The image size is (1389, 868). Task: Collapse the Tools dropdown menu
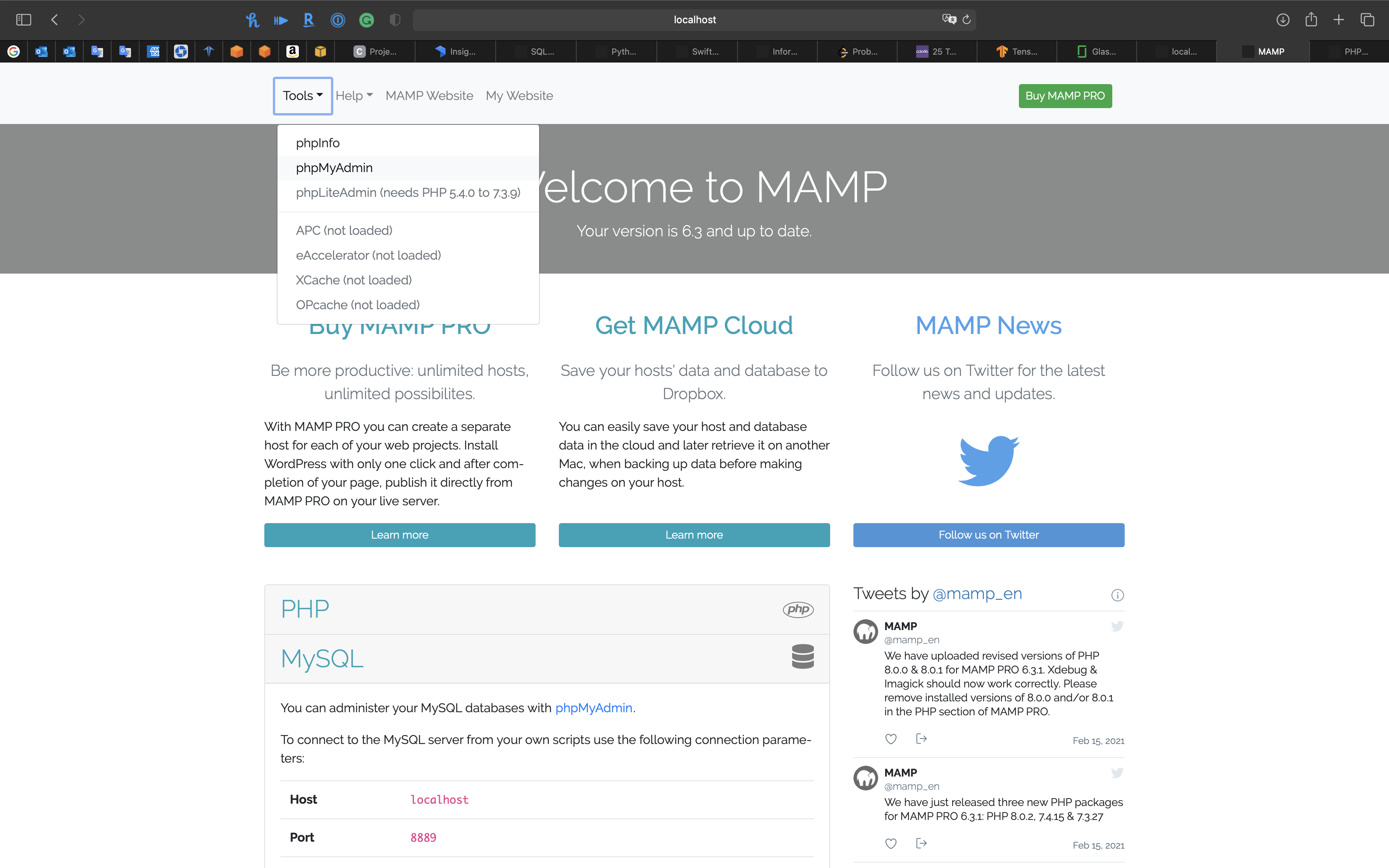pyautogui.click(x=302, y=96)
